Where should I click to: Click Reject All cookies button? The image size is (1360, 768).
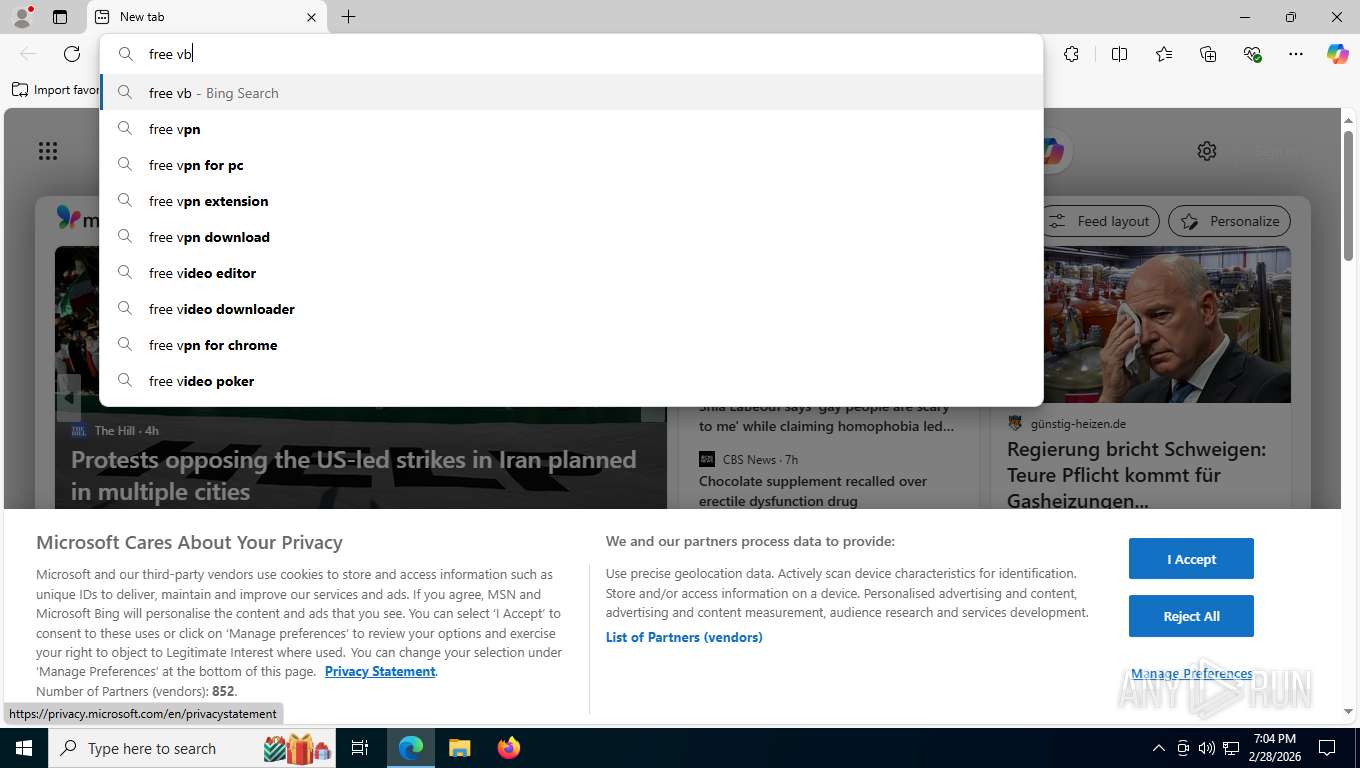click(1191, 616)
